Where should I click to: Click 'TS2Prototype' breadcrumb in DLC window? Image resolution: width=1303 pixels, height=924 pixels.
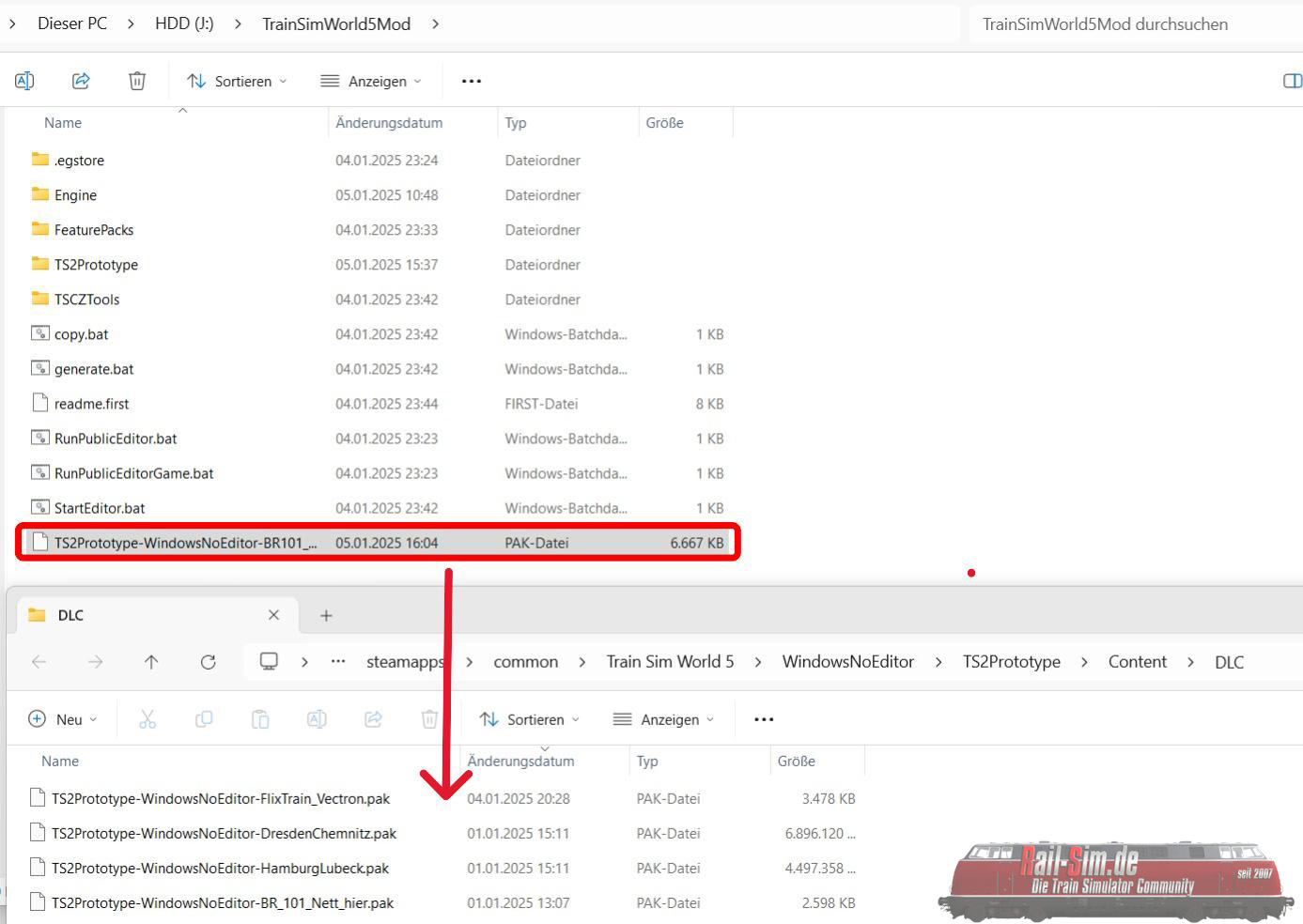tap(1012, 662)
